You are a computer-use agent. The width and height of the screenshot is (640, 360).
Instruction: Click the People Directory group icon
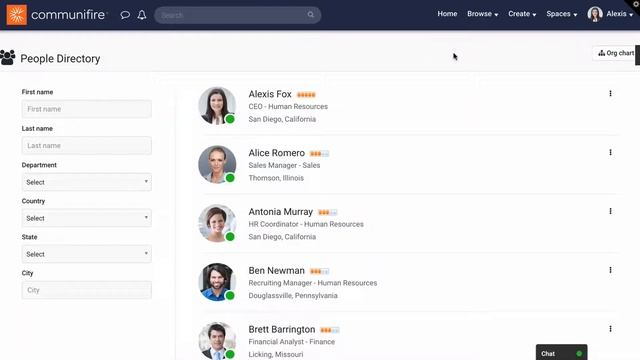tap(8, 58)
